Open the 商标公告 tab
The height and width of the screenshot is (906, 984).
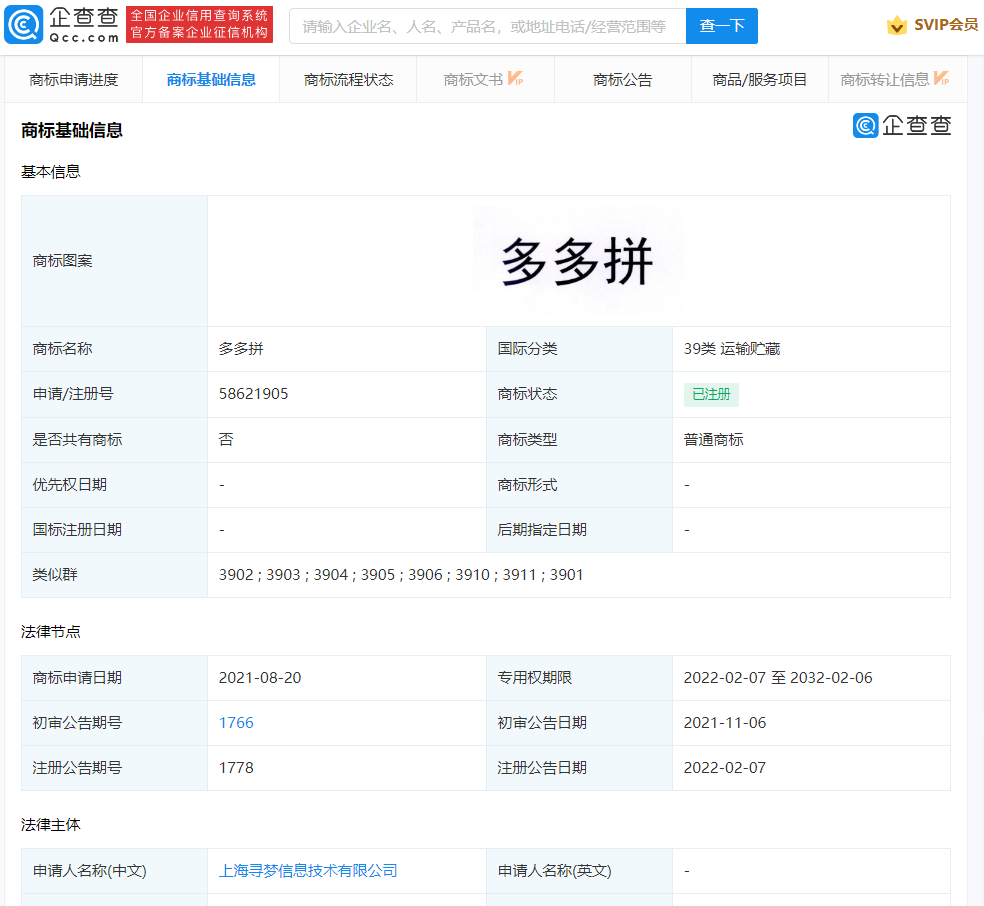623,79
